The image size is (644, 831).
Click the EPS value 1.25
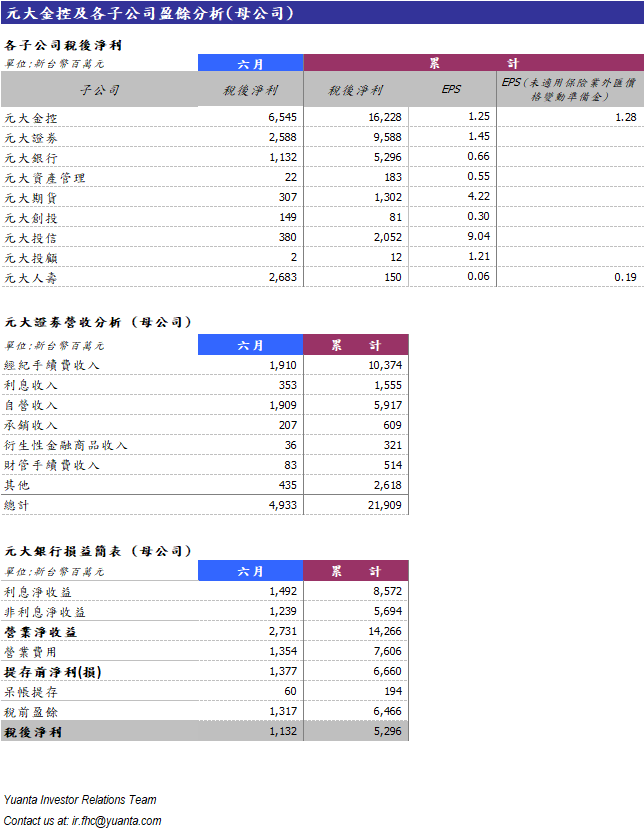click(479, 116)
